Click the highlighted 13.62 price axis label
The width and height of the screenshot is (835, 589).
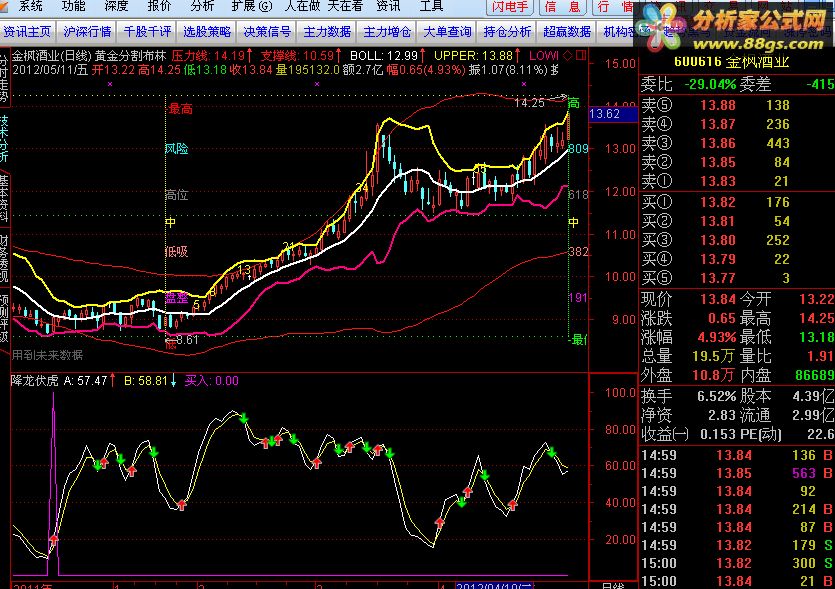tap(613, 114)
